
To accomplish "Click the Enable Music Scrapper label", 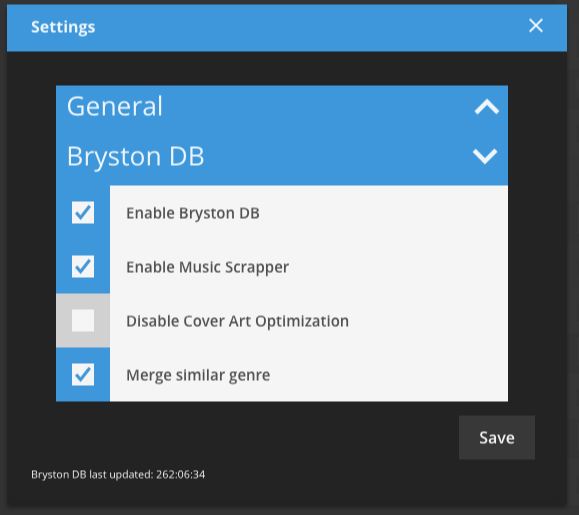I will pyautogui.click(x=208, y=267).
